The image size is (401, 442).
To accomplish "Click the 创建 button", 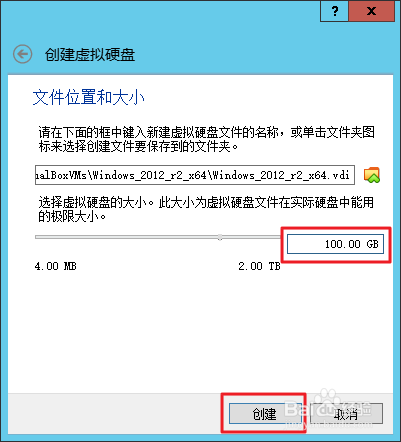I will pos(264,414).
